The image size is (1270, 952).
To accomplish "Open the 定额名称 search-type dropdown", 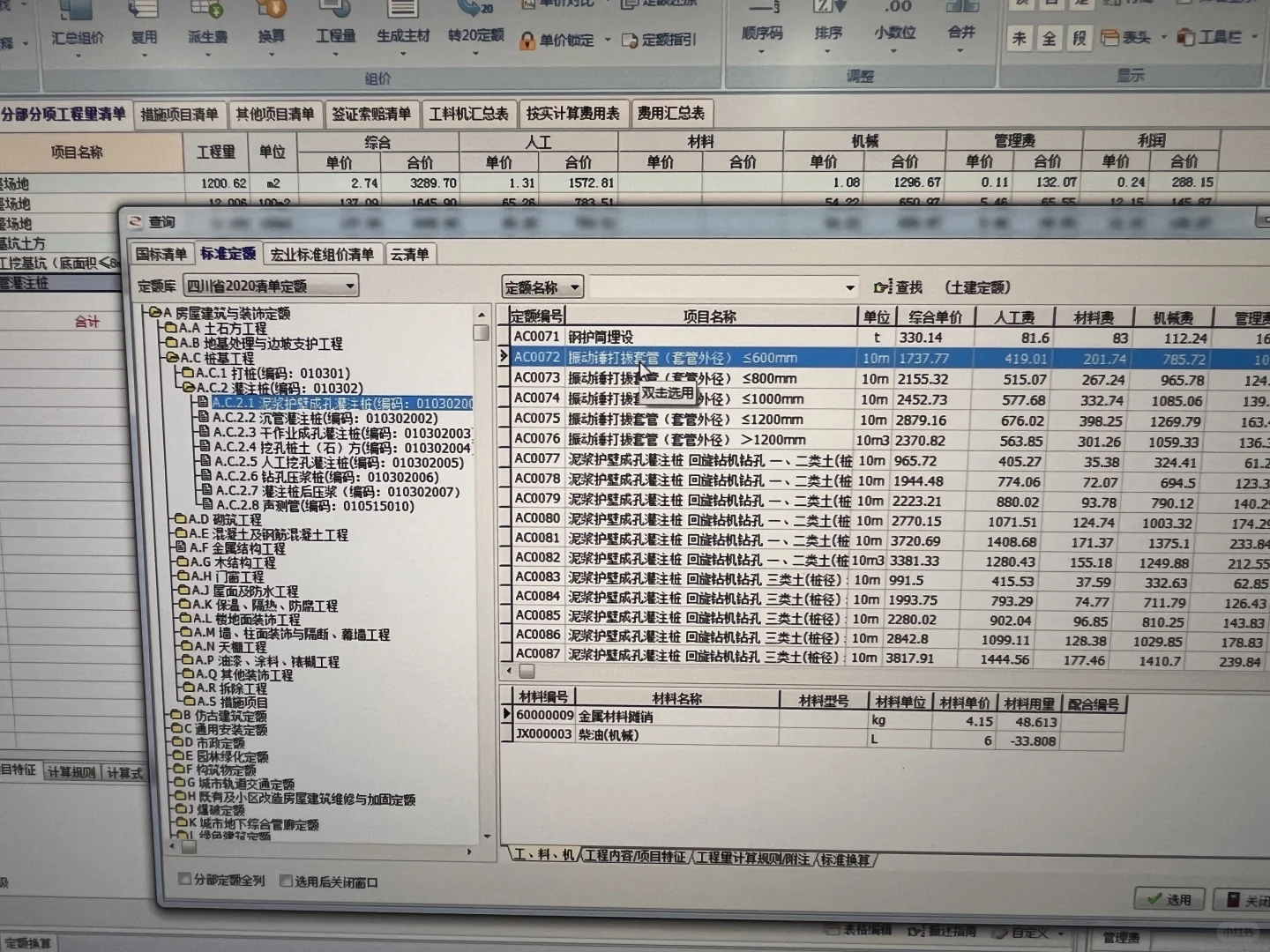I will (x=575, y=287).
